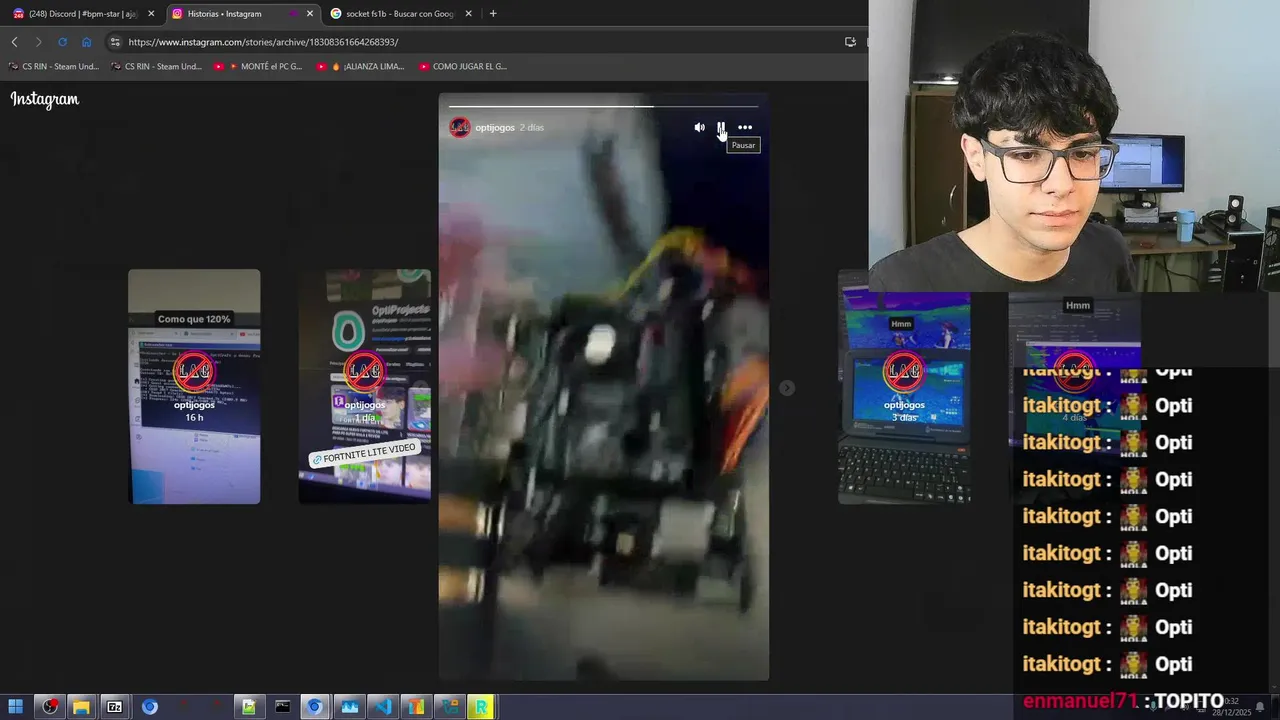Open the 'Fortnite Lite Video' story thumbnail
This screenshot has width=1280, height=720.
[x=365, y=387]
